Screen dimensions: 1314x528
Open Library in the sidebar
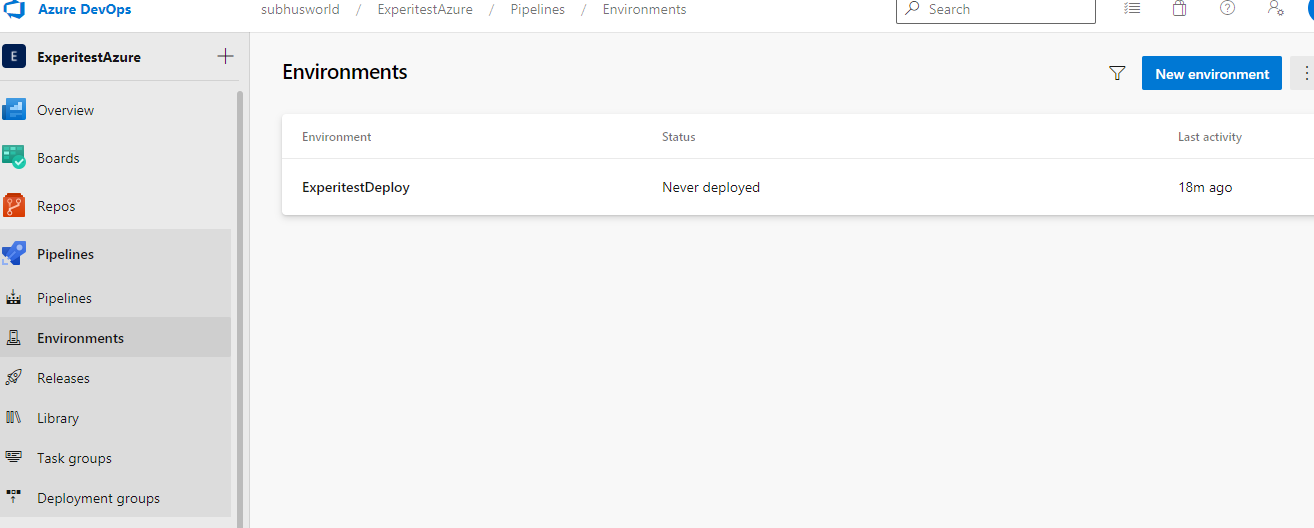[x=115, y=418]
